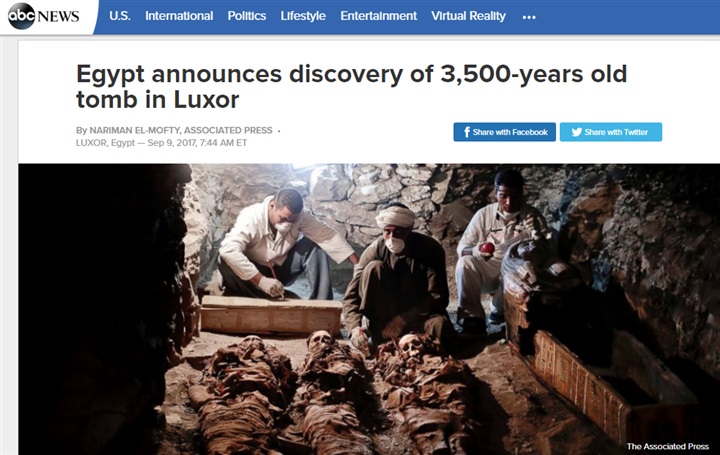This screenshot has width=720, height=455.
Task: Click the Twitter bird icon
Action: coord(577,132)
